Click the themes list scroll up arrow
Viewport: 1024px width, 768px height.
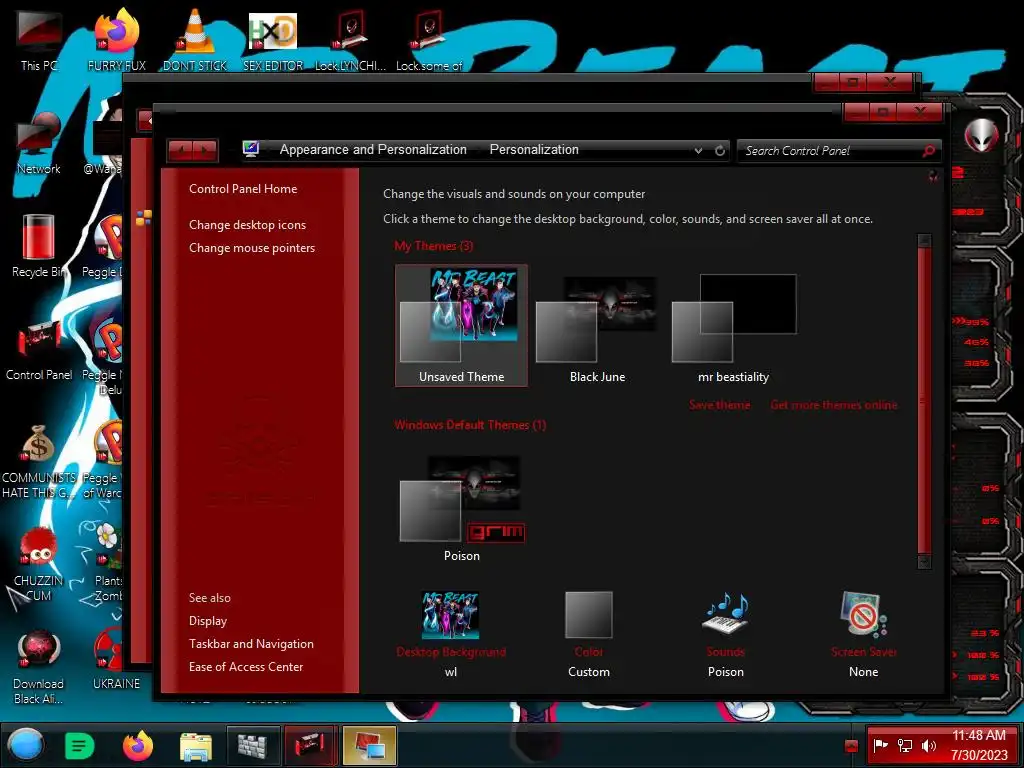click(x=924, y=240)
